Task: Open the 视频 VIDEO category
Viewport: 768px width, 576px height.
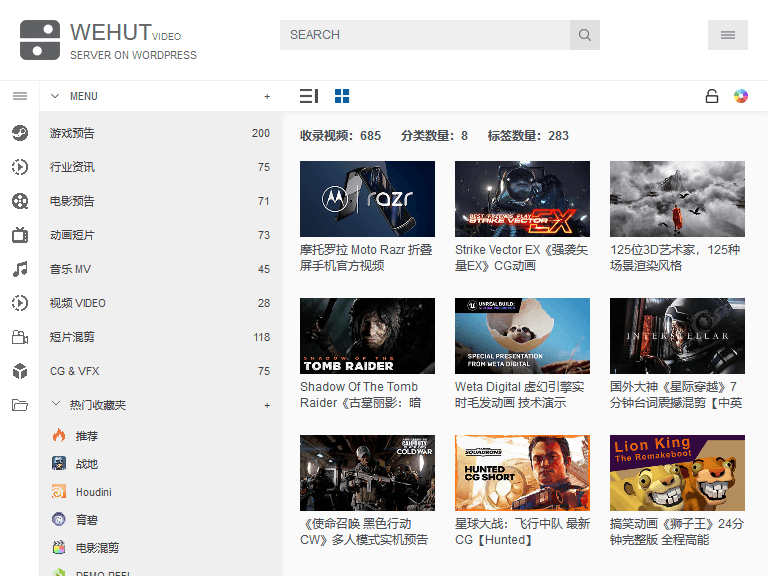Action: click(x=160, y=303)
